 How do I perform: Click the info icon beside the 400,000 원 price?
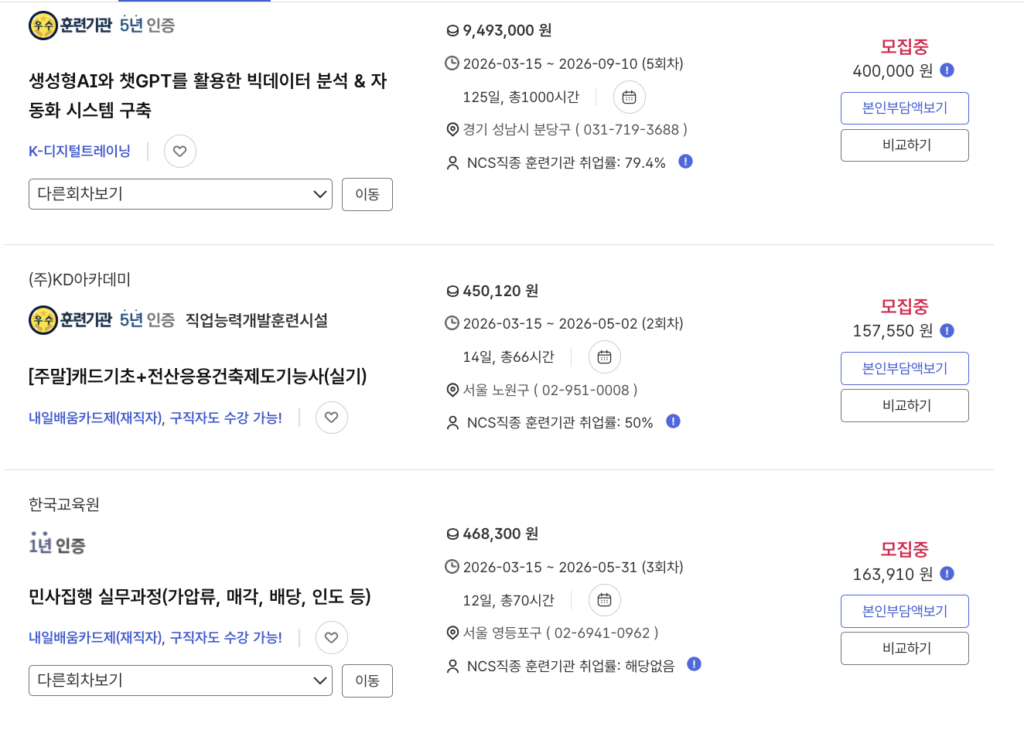pyautogui.click(x=947, y=71)
